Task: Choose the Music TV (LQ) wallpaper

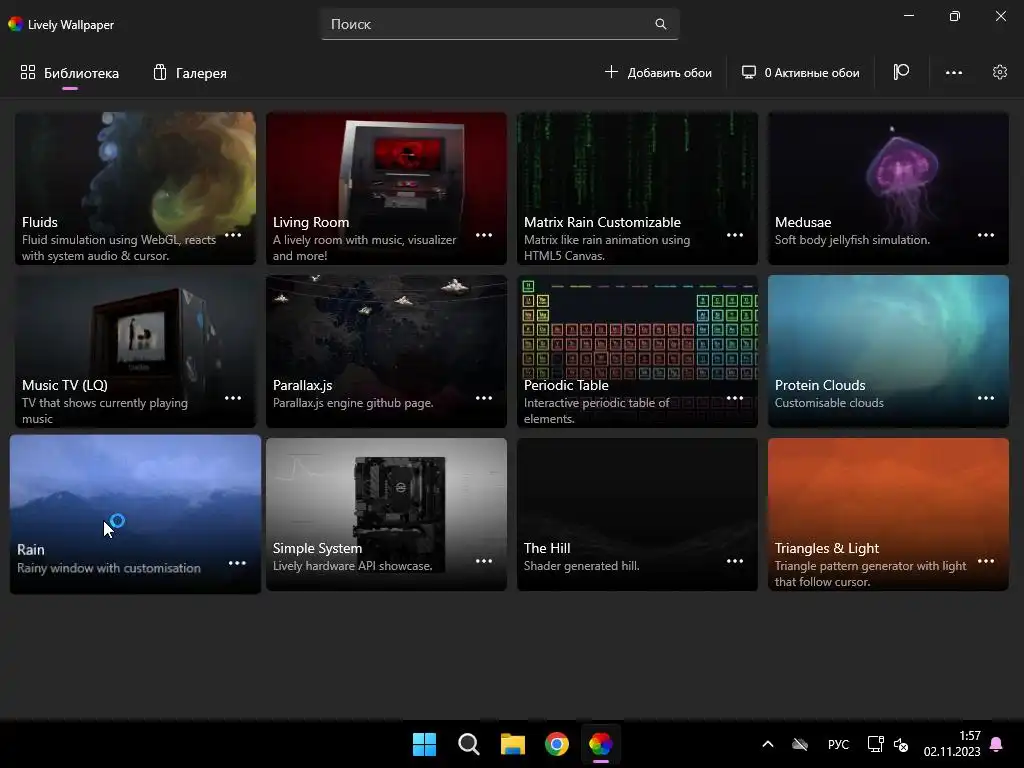Action: 135,351
